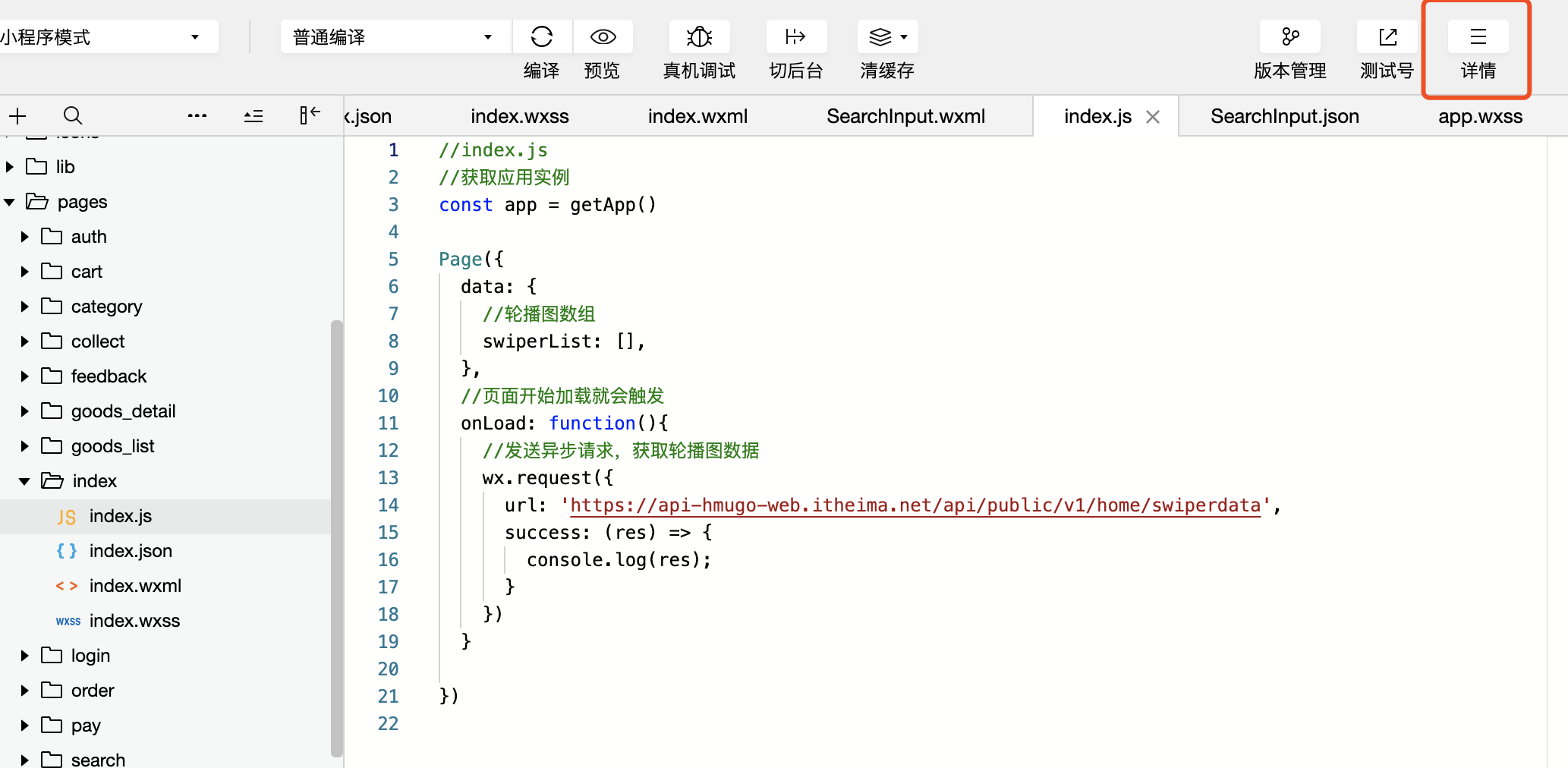Image resolution: width=1568 pixels, height=768 pixels.
Task: Search files with magnifier icon
Action: tap(73, 115)
